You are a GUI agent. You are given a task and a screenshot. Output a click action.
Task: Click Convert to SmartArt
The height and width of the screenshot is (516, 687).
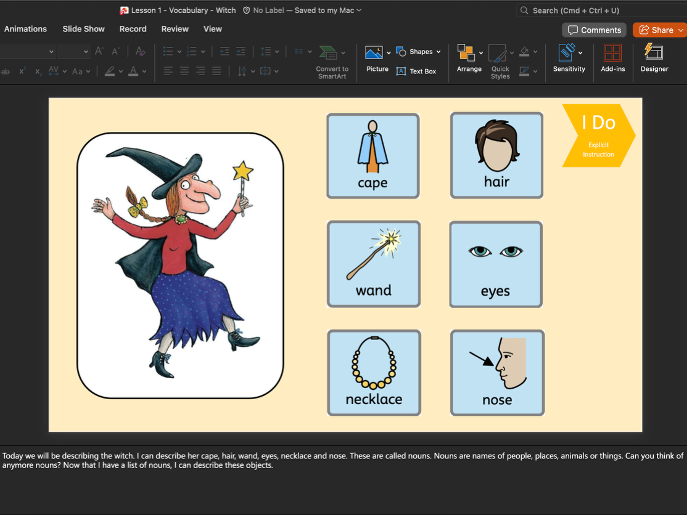click(332, 62)
